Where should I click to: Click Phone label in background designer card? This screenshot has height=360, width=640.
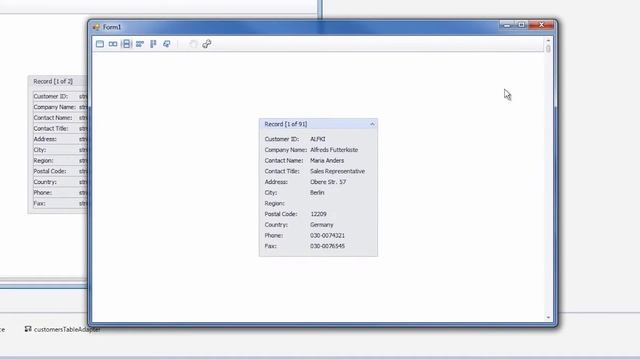[x=43, y=193]
